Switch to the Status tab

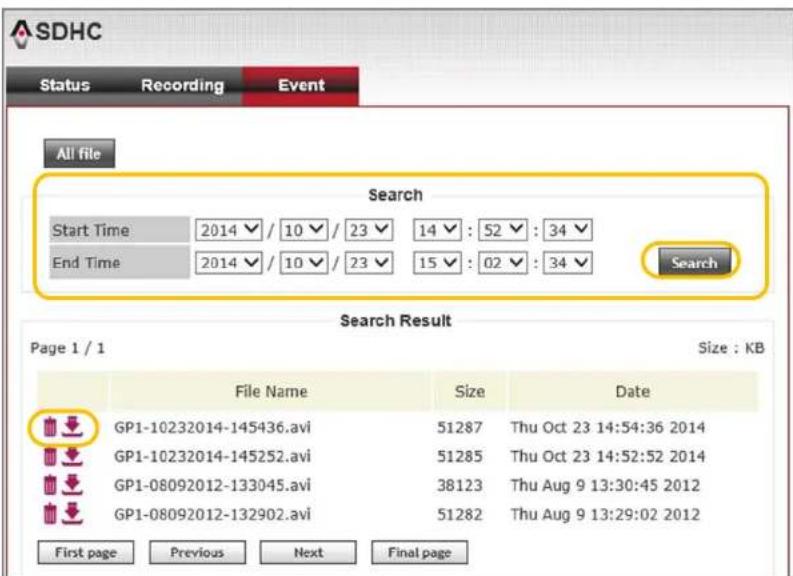(65, 85)
